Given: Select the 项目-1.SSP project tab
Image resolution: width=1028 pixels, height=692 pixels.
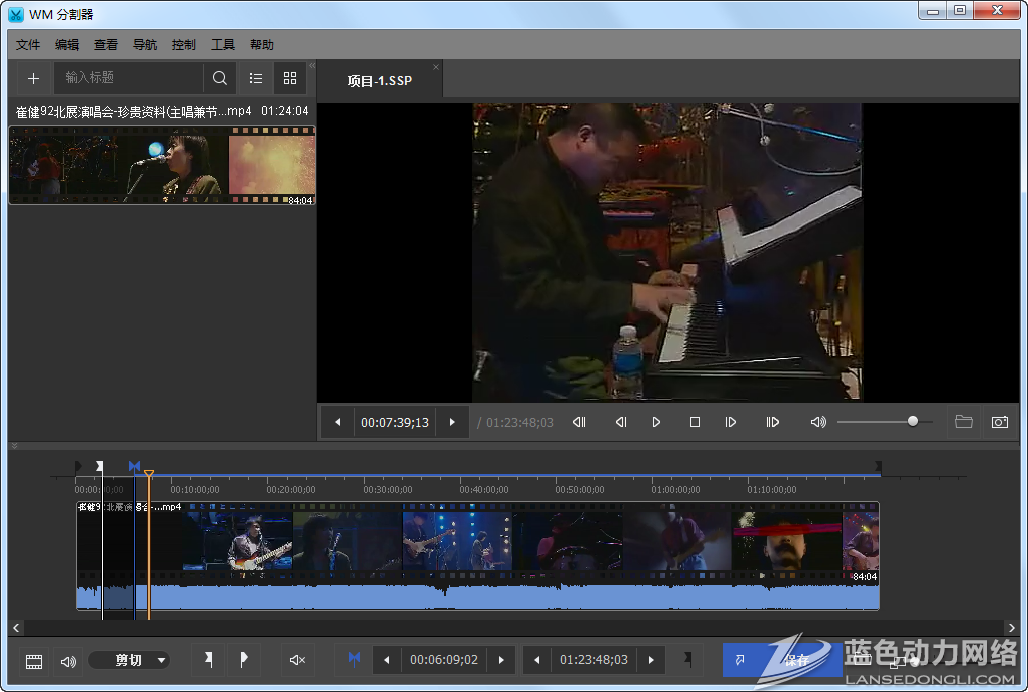Looking at the screenshot, I should click(379, 81).
